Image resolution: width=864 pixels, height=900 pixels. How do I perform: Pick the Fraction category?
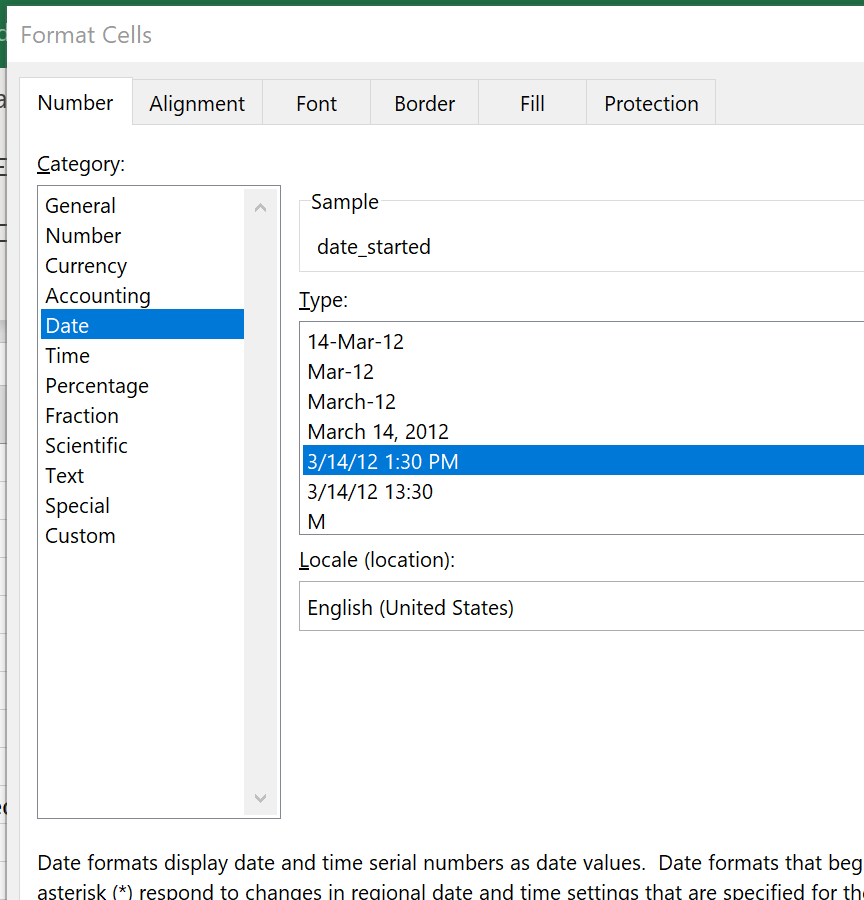142,416
